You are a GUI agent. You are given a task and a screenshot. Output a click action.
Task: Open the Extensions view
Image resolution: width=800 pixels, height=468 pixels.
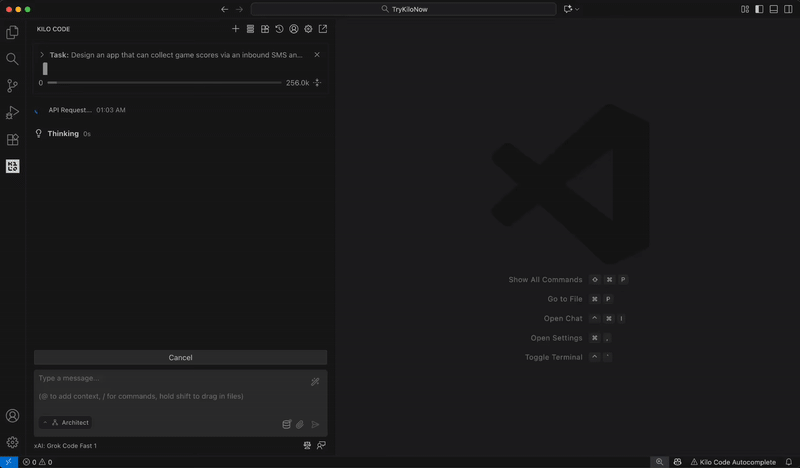(x=12, y=139)
